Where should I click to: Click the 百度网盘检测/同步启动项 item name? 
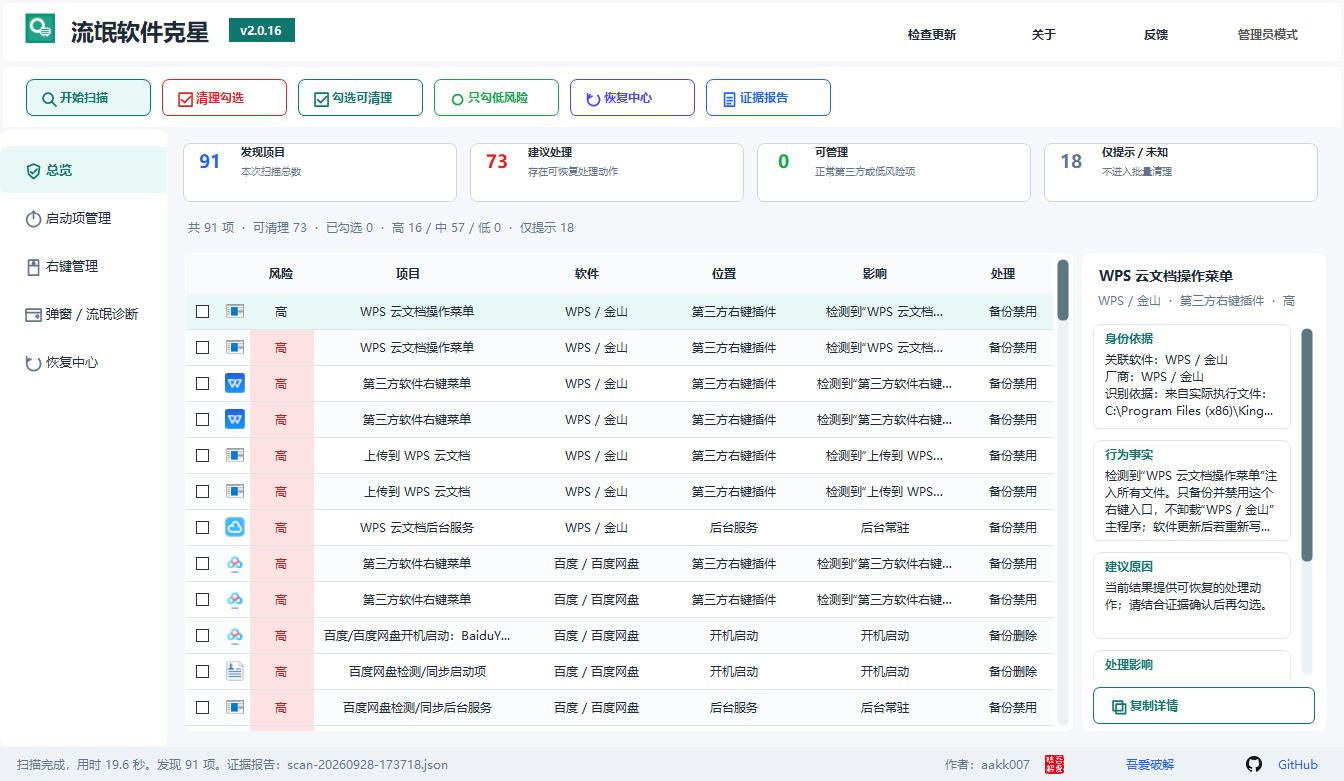[417, 672]
